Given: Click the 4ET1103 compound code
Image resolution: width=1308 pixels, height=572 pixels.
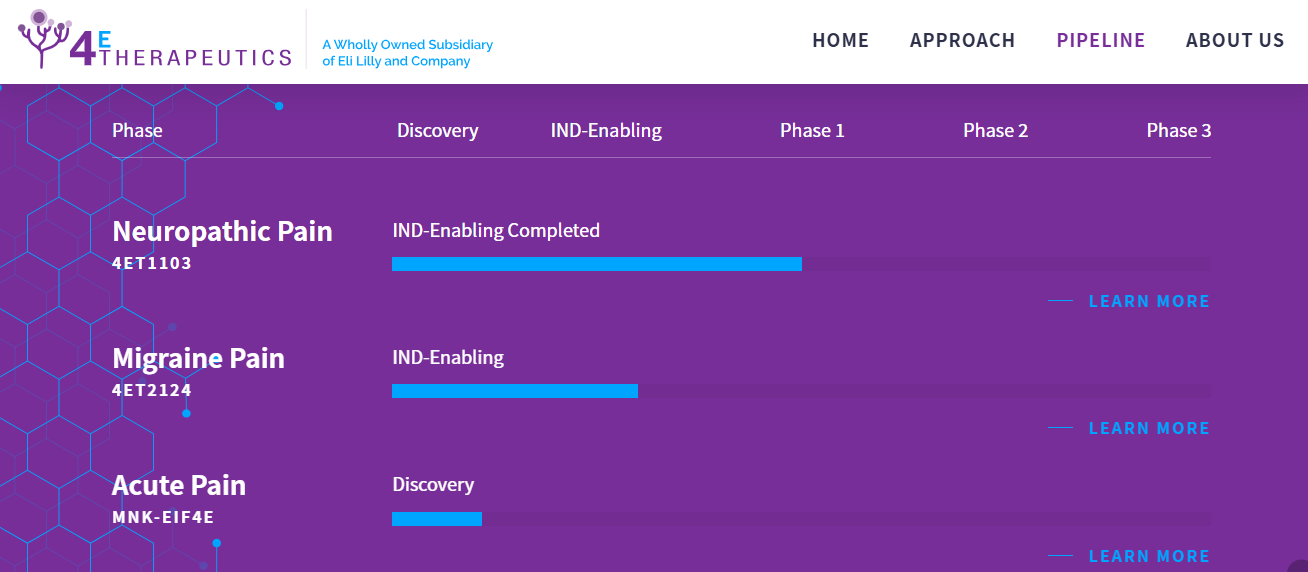Looking at the screenshot, I should coord(152,264).
